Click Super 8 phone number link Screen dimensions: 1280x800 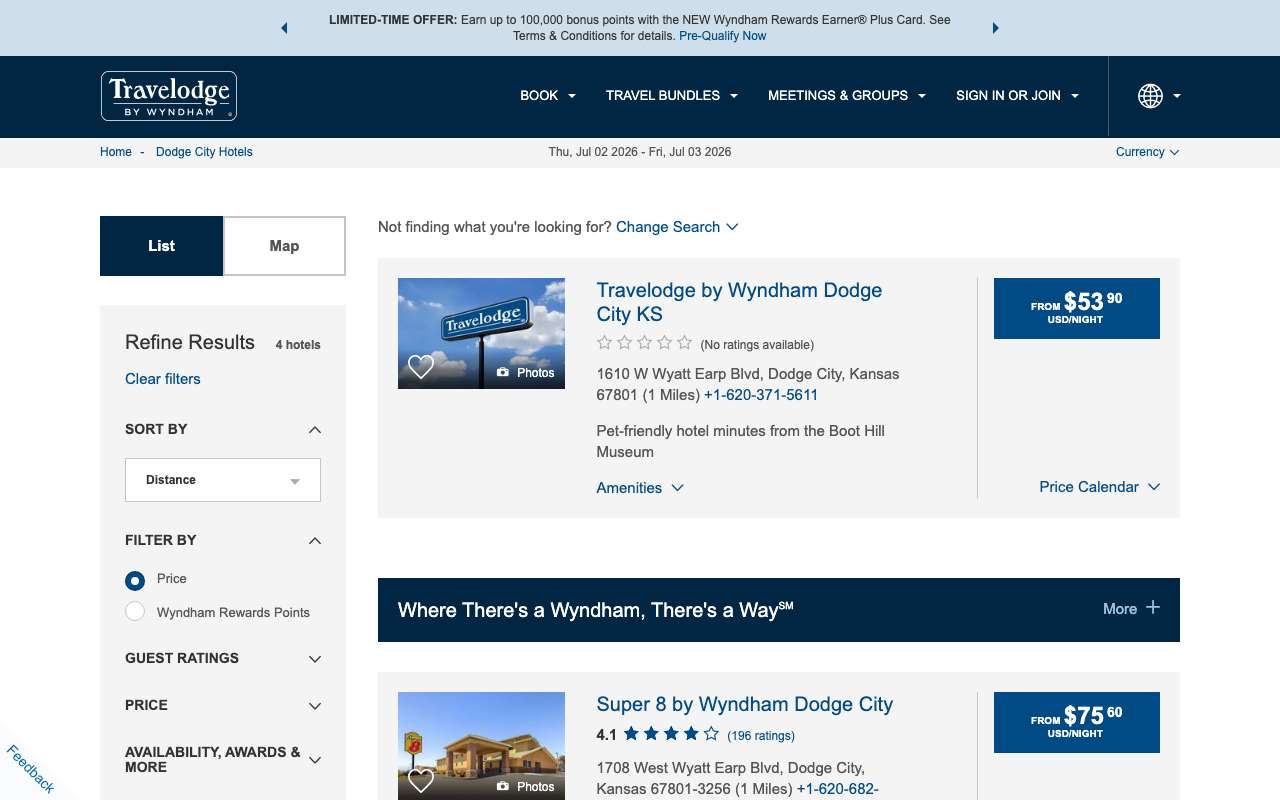pos(838,789)
